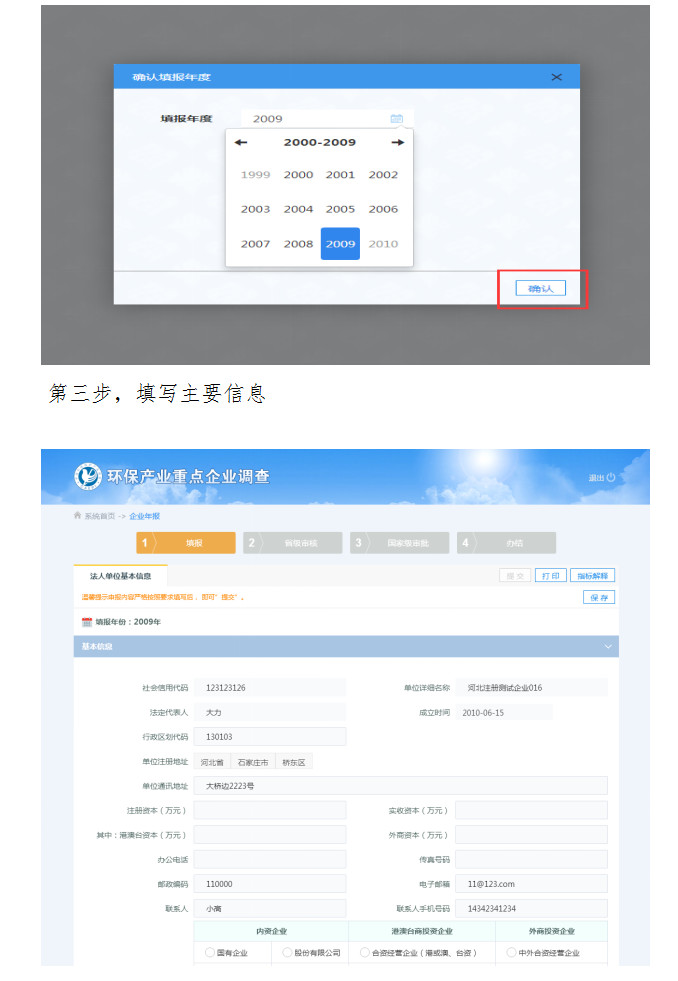
Task: Open the 石家庄市 city dropdown
Action: (x=252, y=762)
